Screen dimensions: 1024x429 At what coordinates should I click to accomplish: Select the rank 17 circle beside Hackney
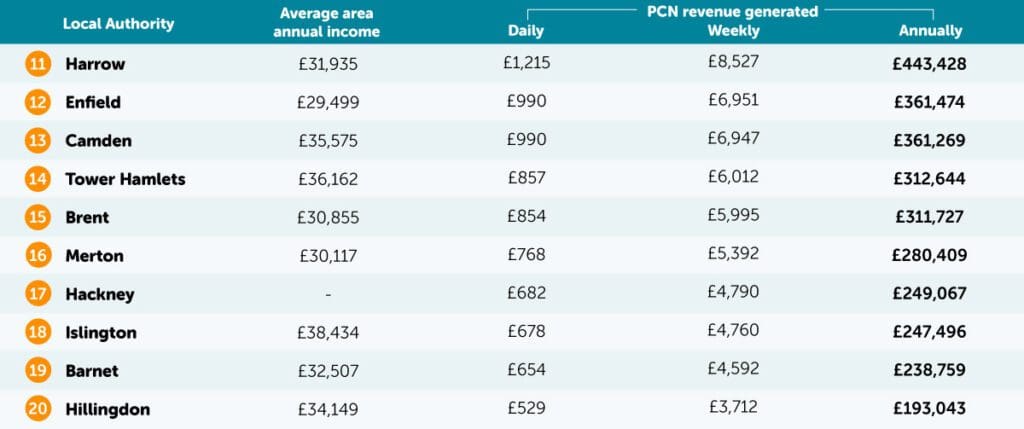pyautogui.click(x=38, y=294)
